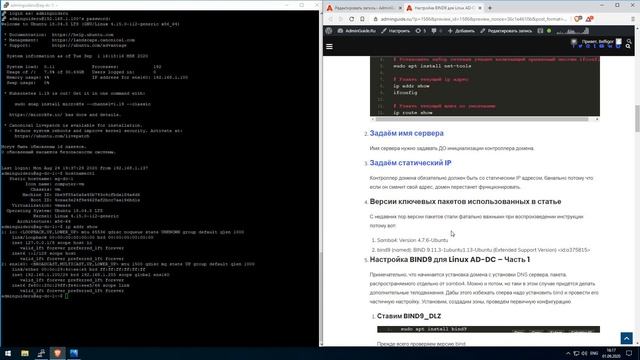Open a new browser tab
The image size is (640, 360).
pyautogui.click(x=490, y=8)
